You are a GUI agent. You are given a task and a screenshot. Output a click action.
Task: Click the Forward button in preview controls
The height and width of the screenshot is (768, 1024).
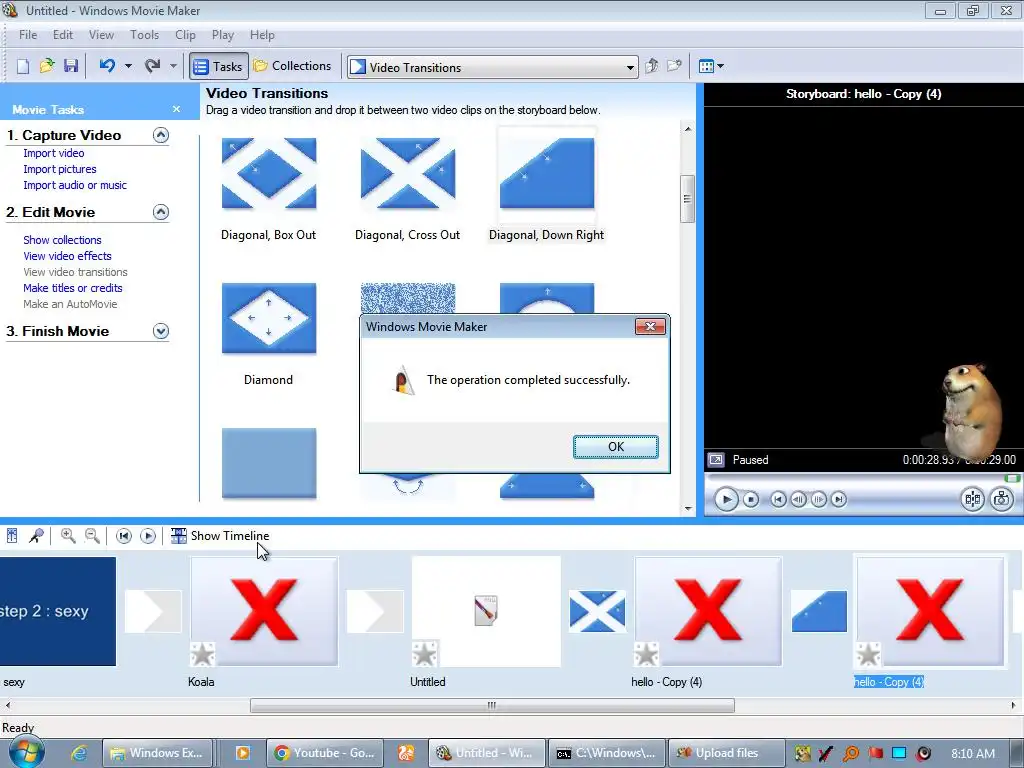point(839,500)
